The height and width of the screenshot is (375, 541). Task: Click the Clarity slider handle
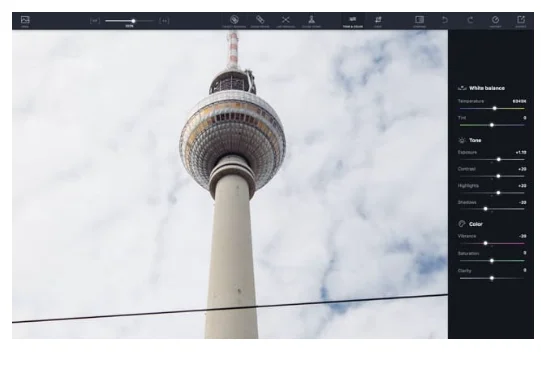[x=492, y=278]
